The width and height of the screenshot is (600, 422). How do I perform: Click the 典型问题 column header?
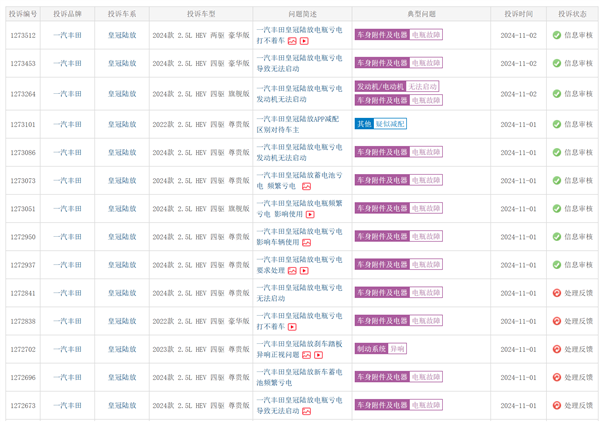pos(422,14)
